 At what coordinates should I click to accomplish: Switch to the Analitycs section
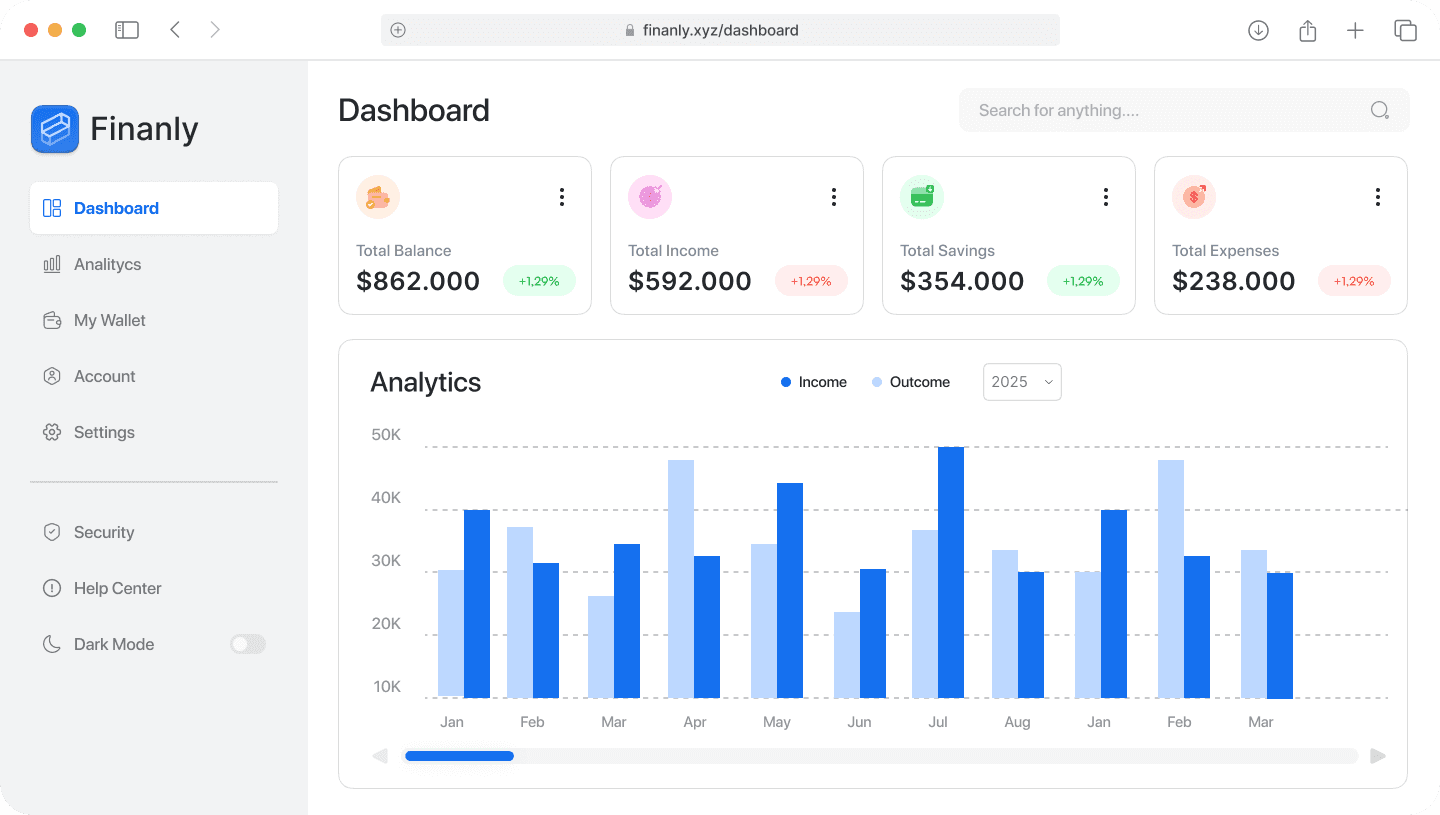[x=109, y=264]
